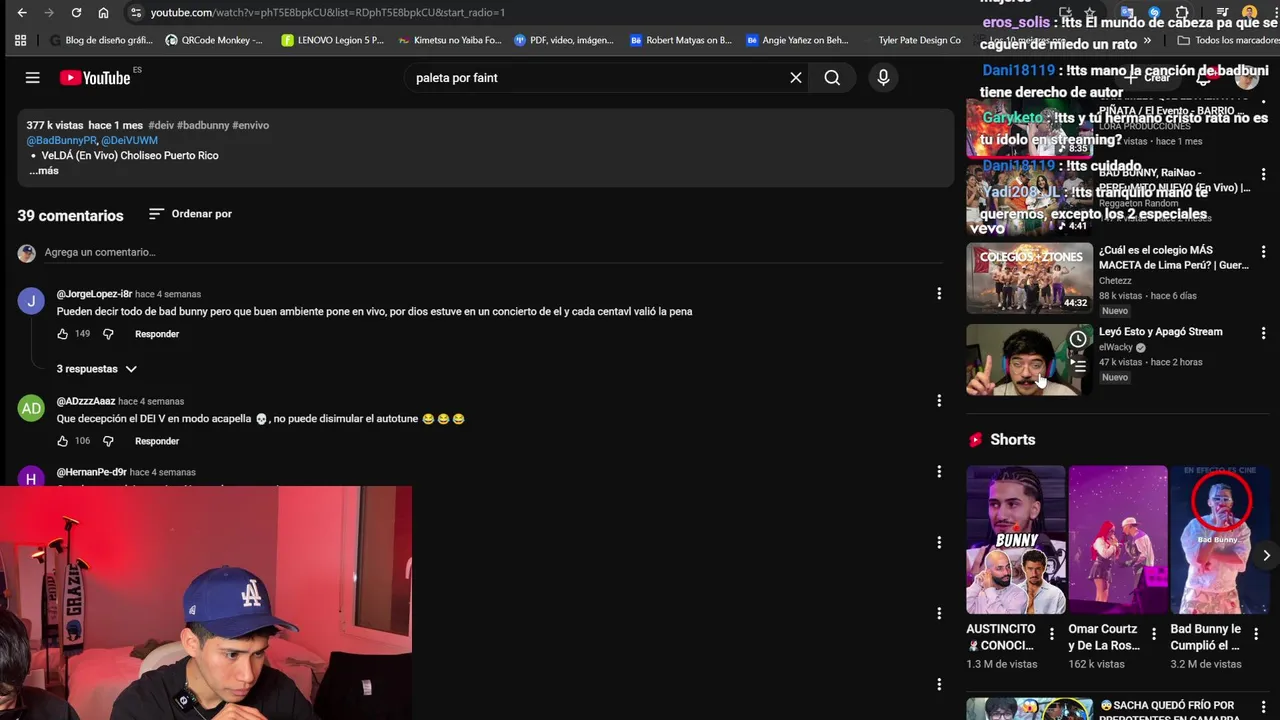This screenshot has height=720, width=1280.
Task: Open the @DeiVUWM channel link
Action: 129,141
